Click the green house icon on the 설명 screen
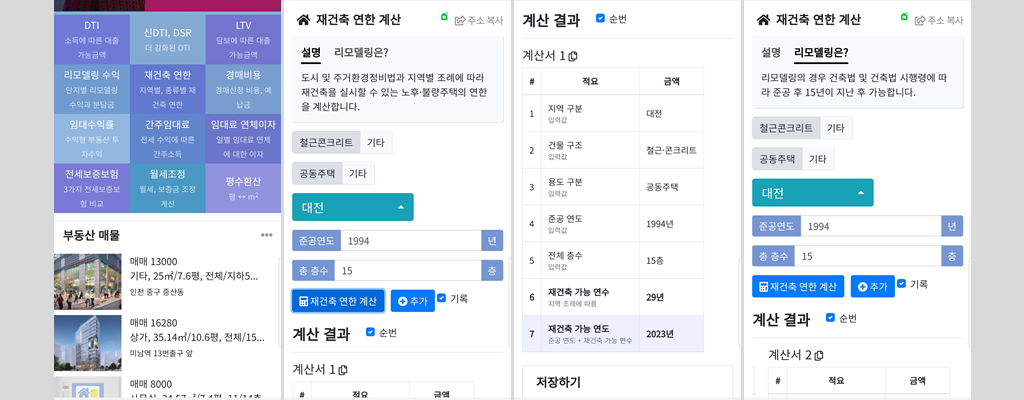The height and width of the screenshot is (400, 1024). point(445,16)
